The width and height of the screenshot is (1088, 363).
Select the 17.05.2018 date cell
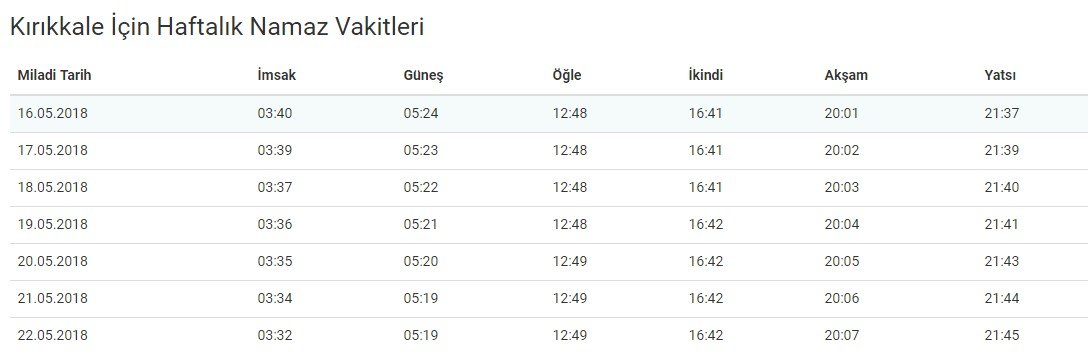53,151
